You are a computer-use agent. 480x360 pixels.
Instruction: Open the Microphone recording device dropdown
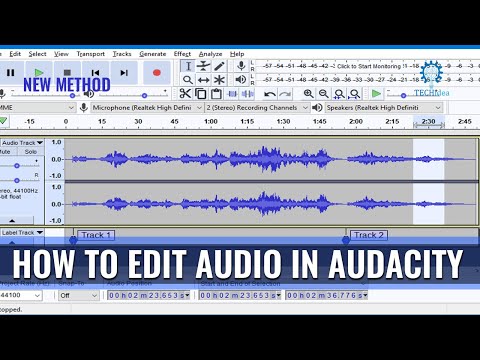tap(147, 108)
